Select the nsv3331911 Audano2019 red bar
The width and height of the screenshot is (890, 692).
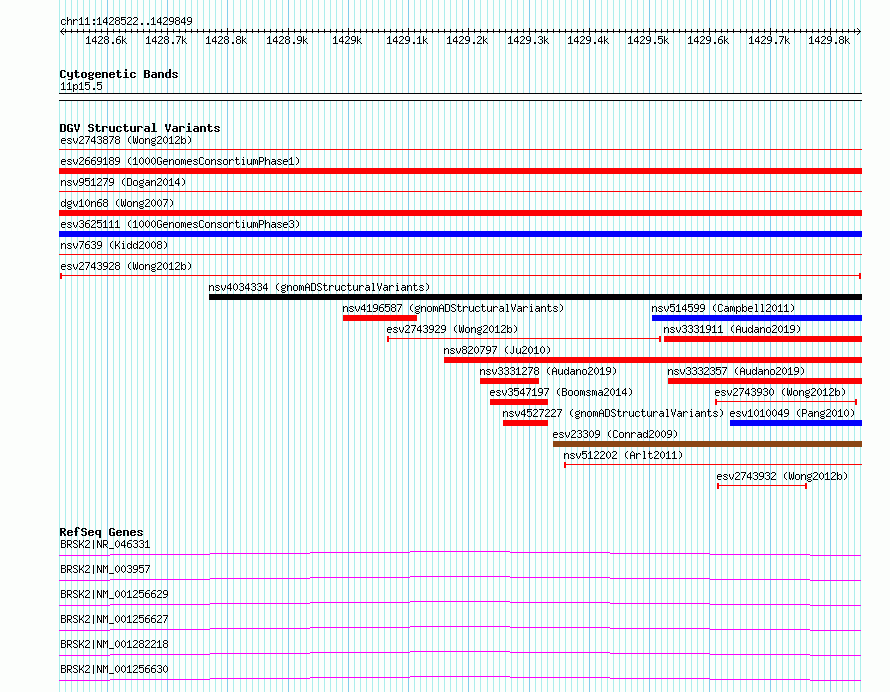click(763, 339)
